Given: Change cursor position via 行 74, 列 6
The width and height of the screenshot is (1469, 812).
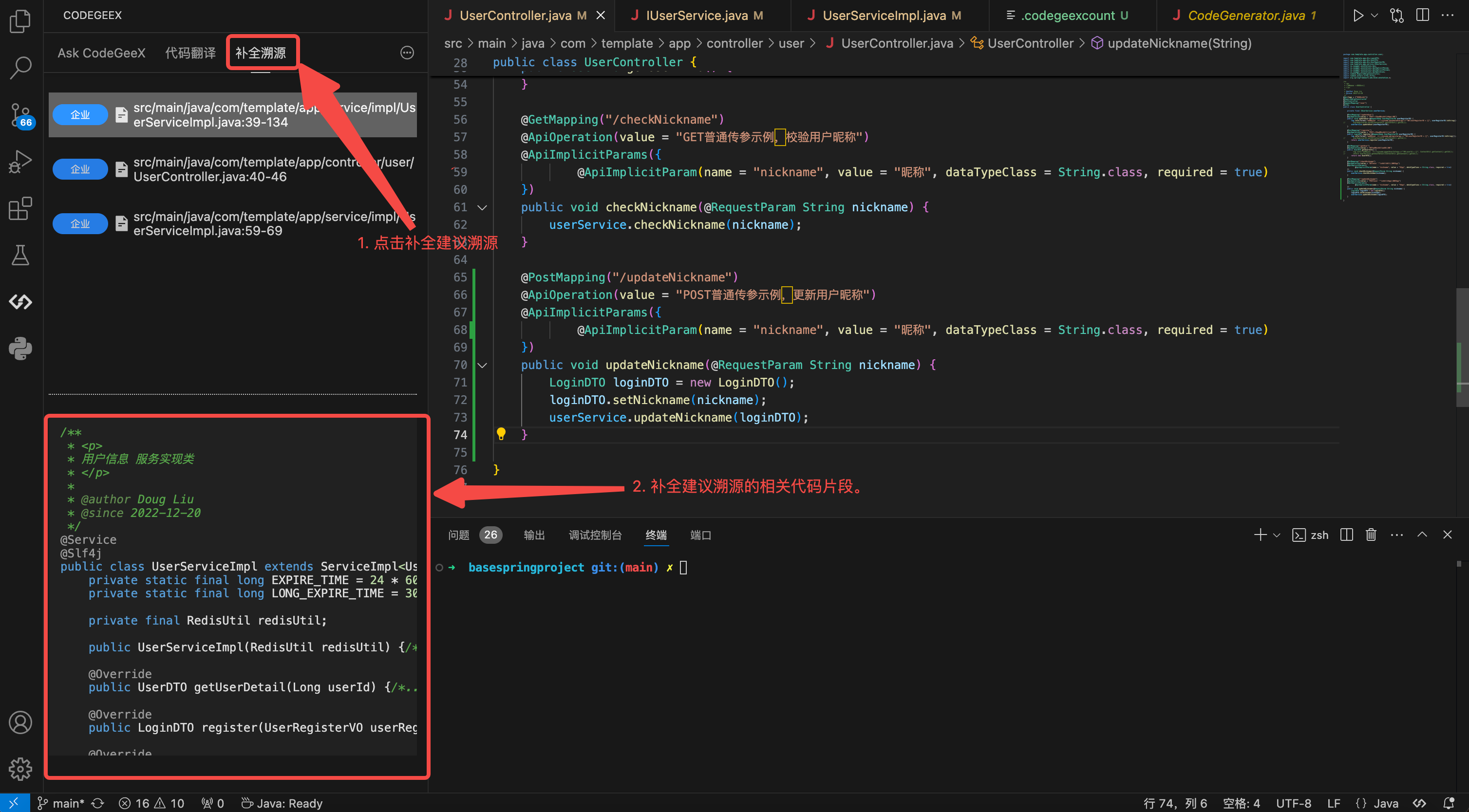Looking at the screenshot, I should [1175, 803].
